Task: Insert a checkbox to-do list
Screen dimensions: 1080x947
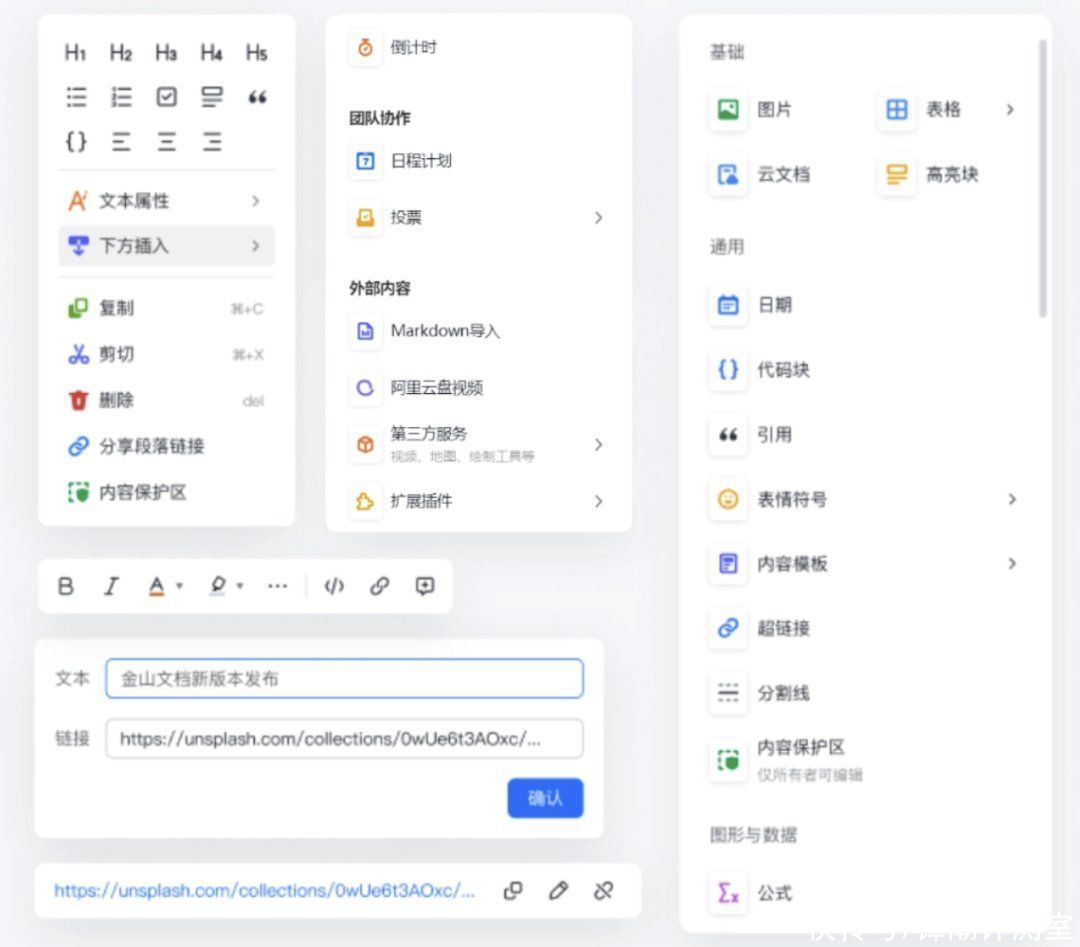Action: click(166, 97)
